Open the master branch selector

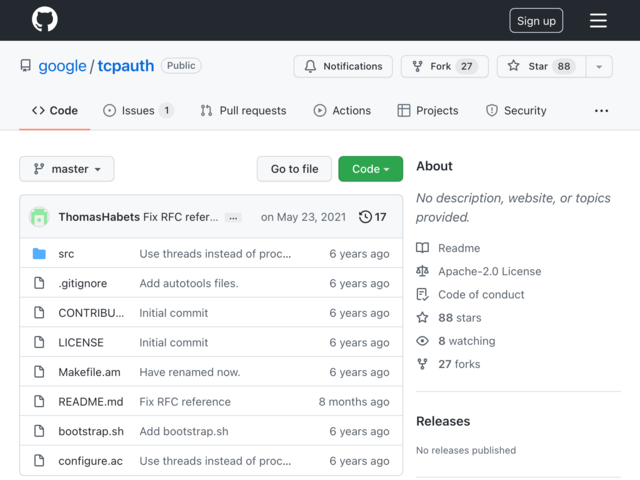[67, 169]
